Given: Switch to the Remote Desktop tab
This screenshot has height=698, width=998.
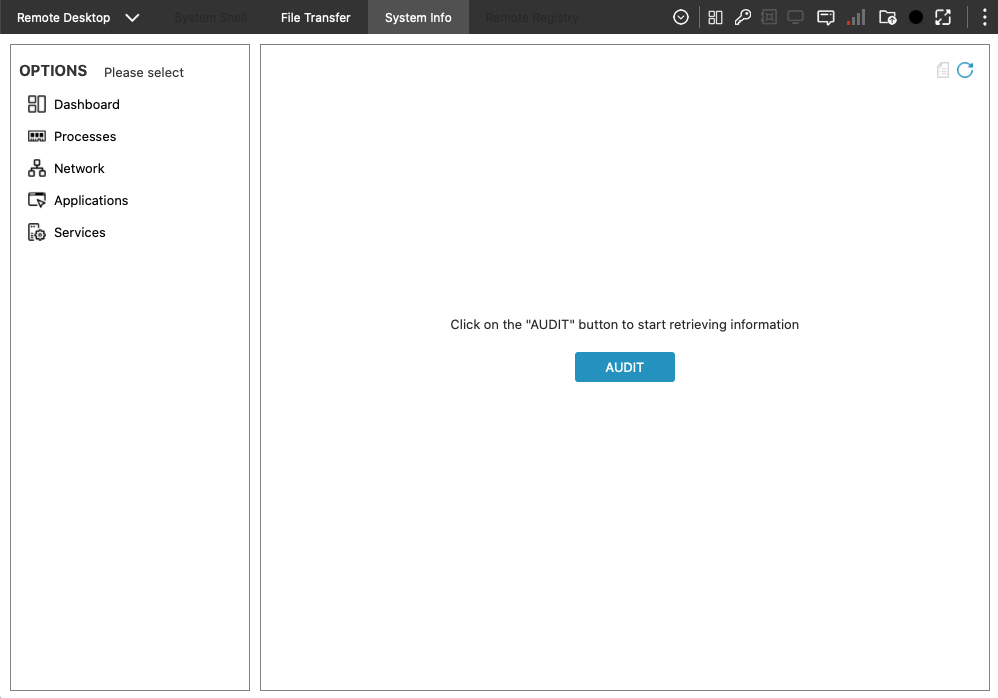Looking at the screenshot, I should click(64, 18).
